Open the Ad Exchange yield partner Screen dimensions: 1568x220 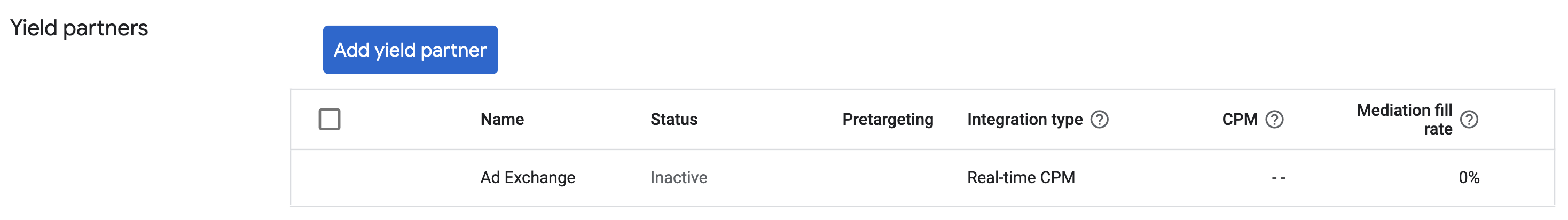tap(527, 177)
